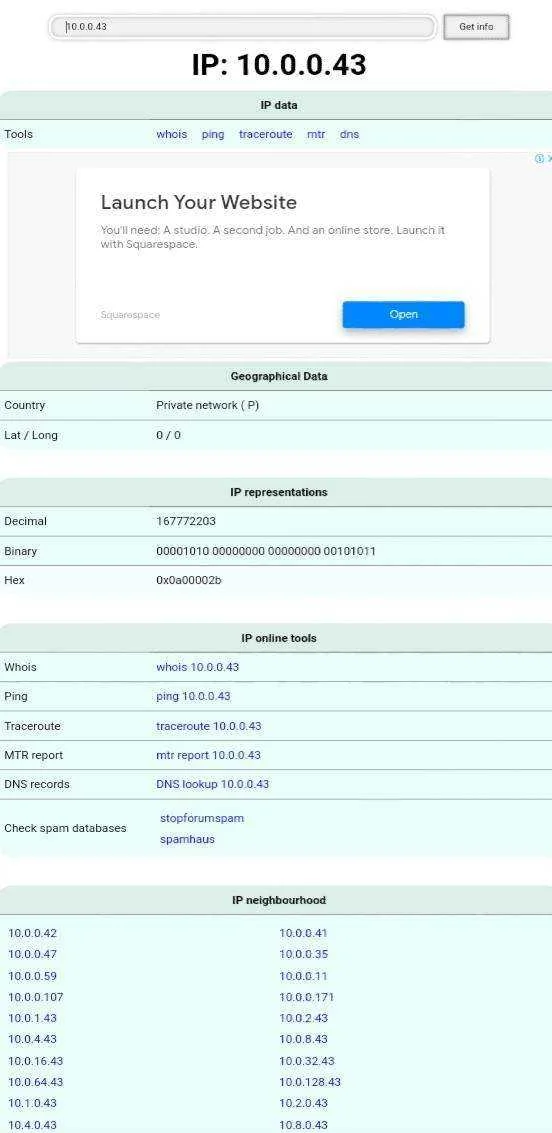Screen dimensions: 552x1133
Task: Open neighbour IP 10.0.0.42
Action: pos(33,934)
